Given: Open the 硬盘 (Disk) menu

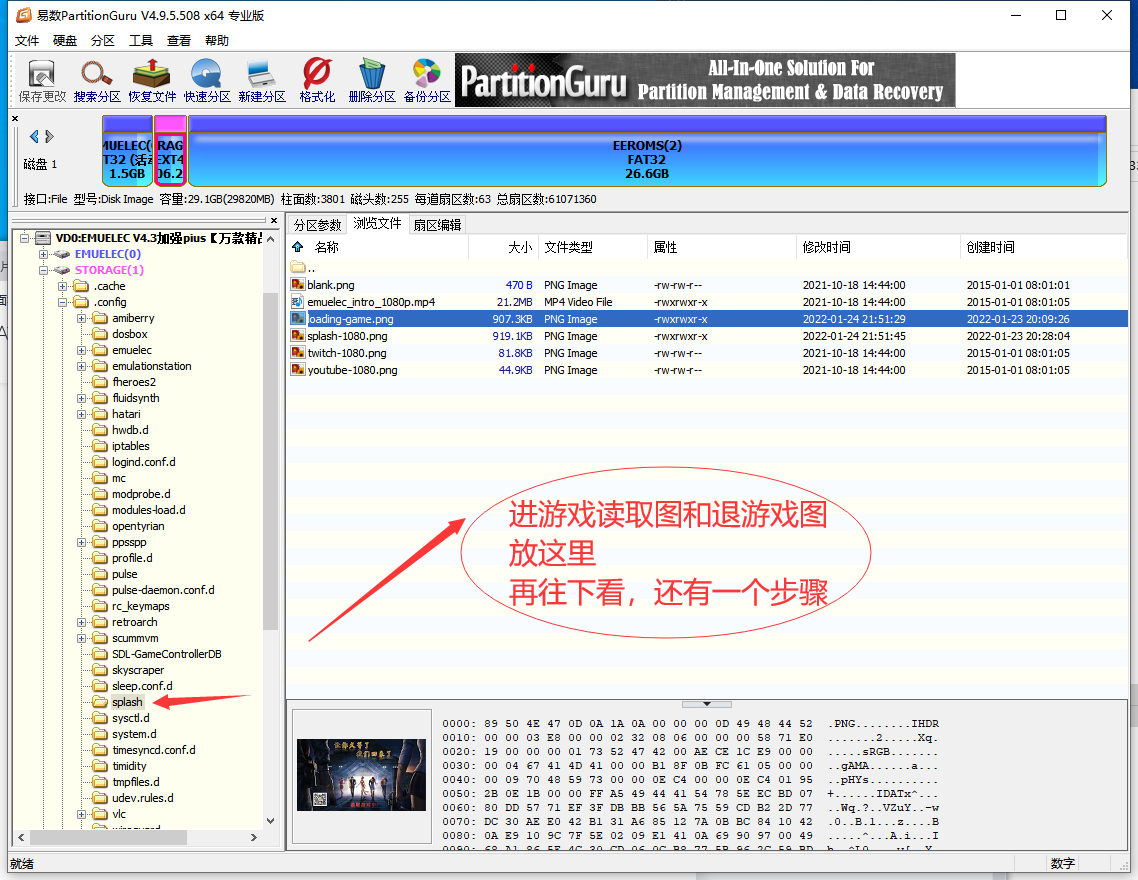Looking at the screenshot, I should pos(65,41).
